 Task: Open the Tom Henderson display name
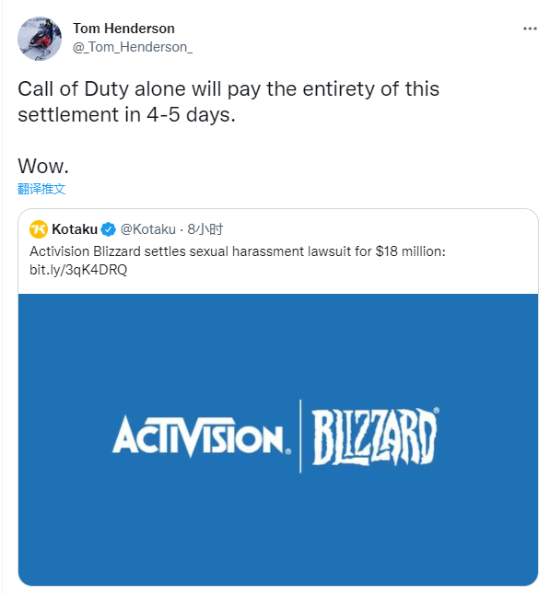click(124, 28)
